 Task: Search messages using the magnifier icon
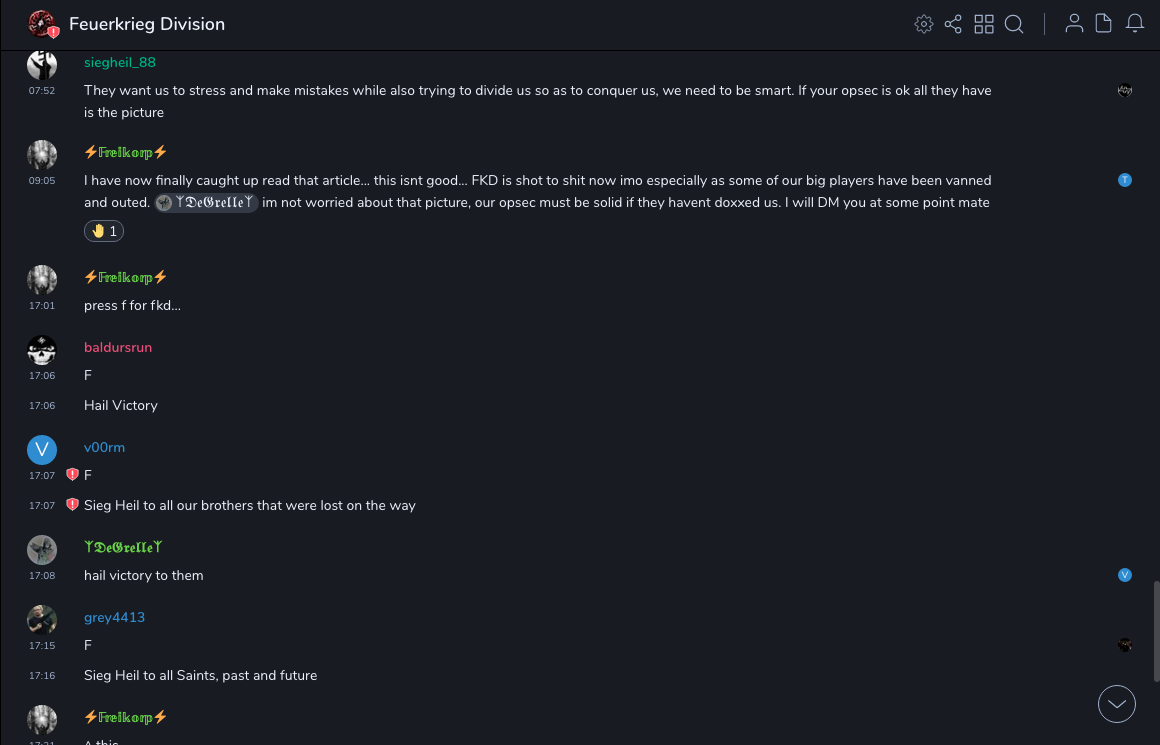click(1014, 24)
